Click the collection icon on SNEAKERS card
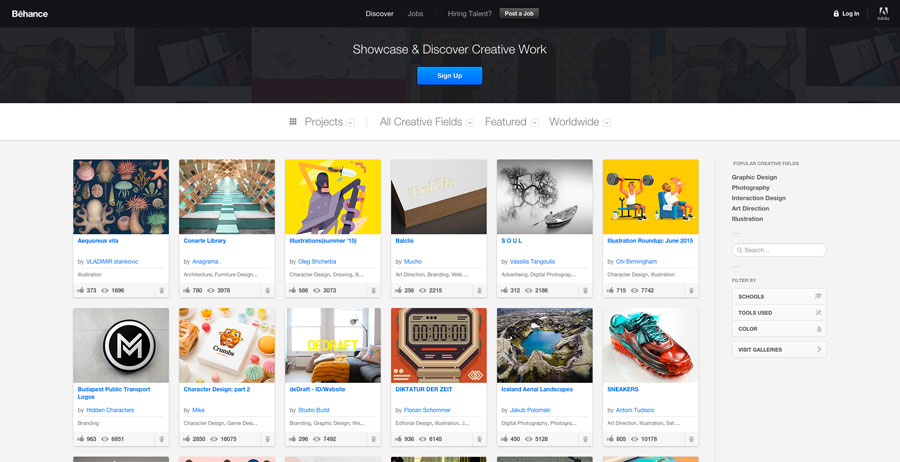The width and height of the screenshot is (900, 462). 691,440
